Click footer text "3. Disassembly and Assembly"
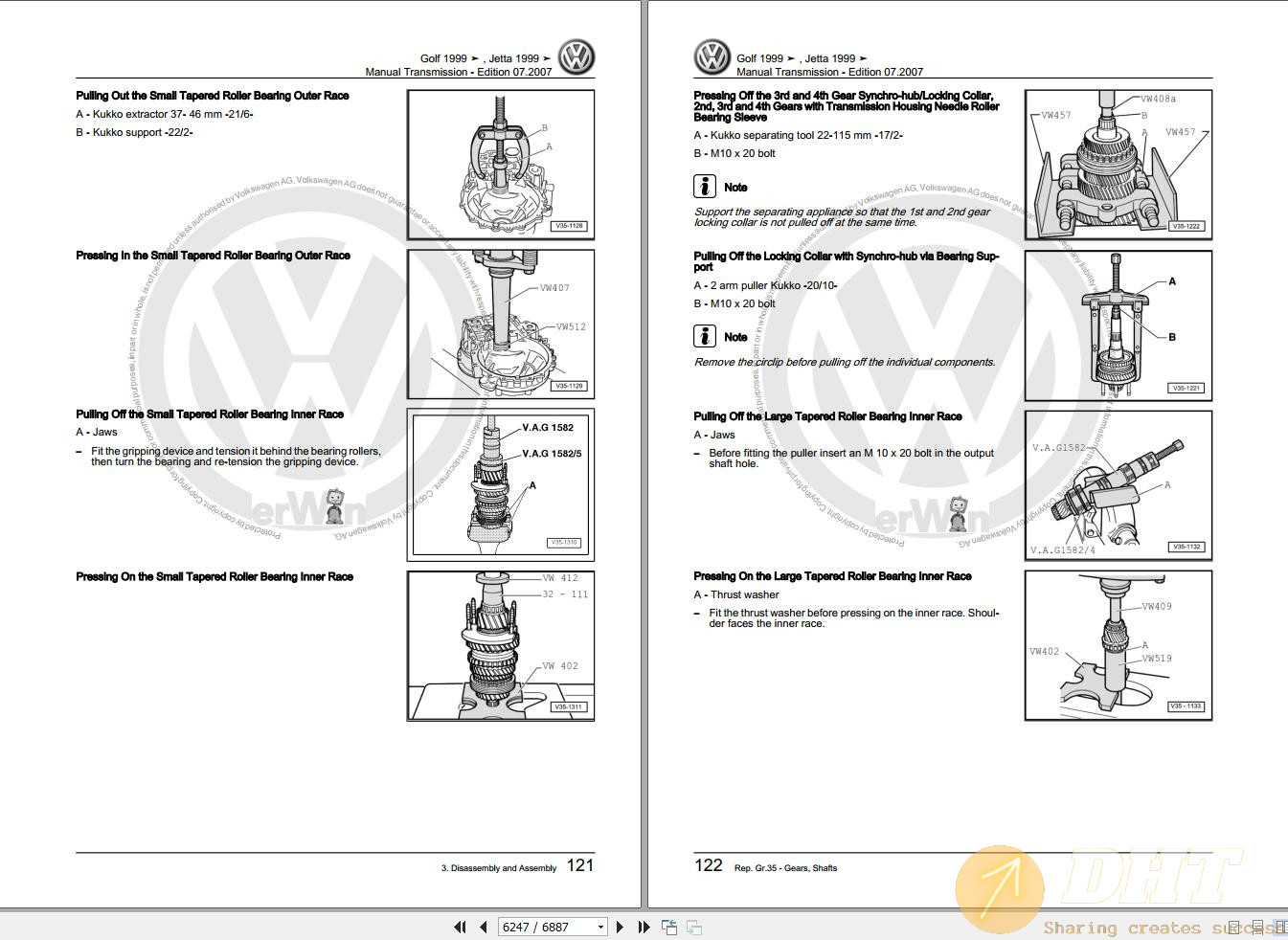Viewport: 1288px width, 940px height. [x=499, y=868]
